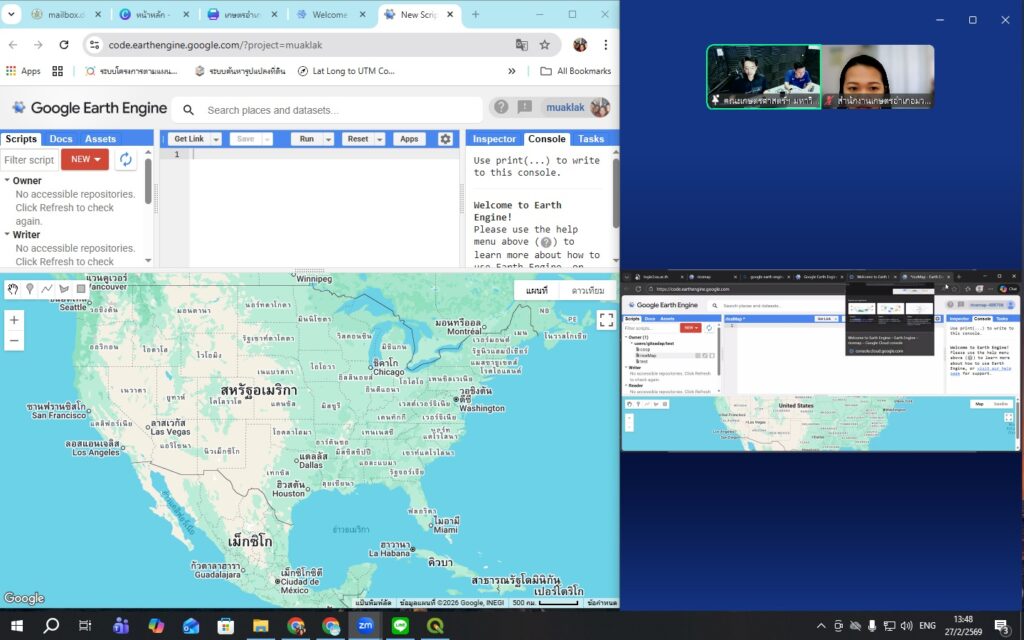This screenshot has width=1024, height=640.
Task: Zoom in the map with plus
Action: 14,320
